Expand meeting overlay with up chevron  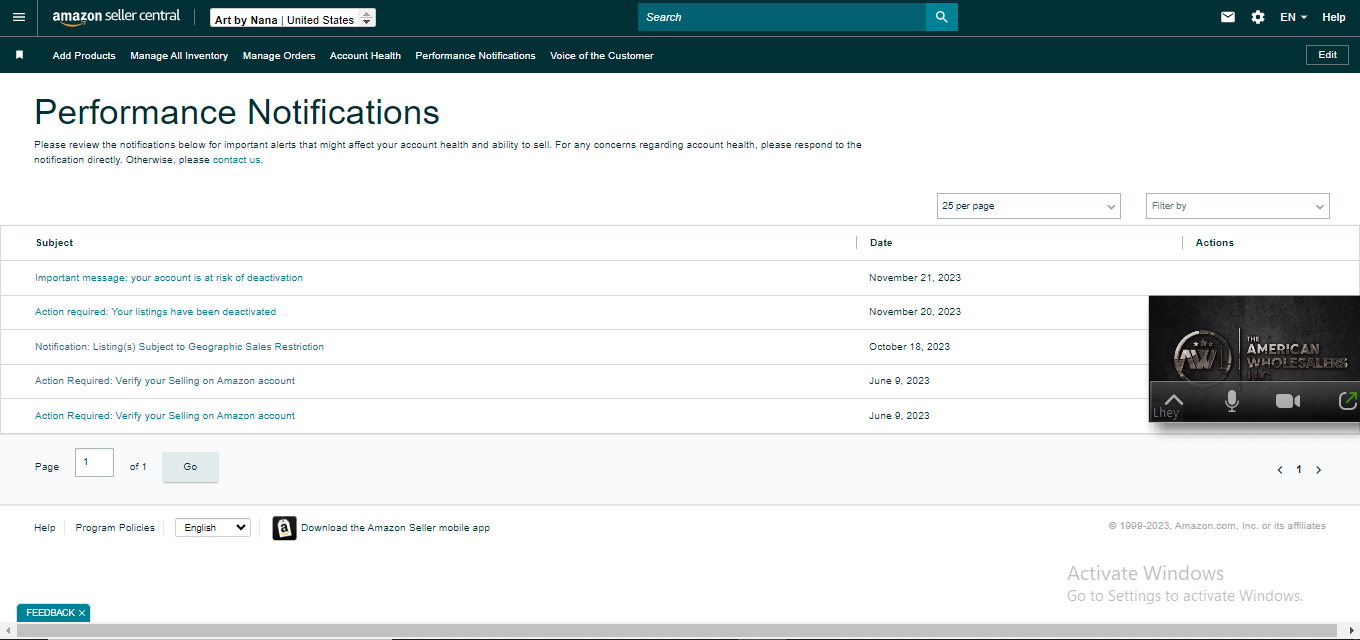1174,399
